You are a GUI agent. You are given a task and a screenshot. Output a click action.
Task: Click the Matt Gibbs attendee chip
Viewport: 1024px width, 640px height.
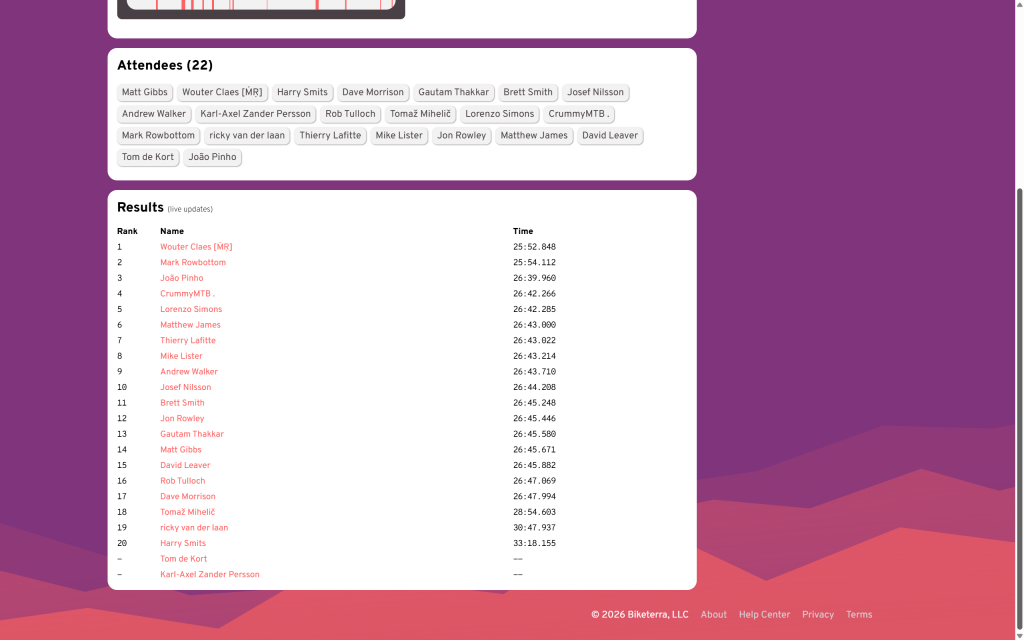[145, 93]
